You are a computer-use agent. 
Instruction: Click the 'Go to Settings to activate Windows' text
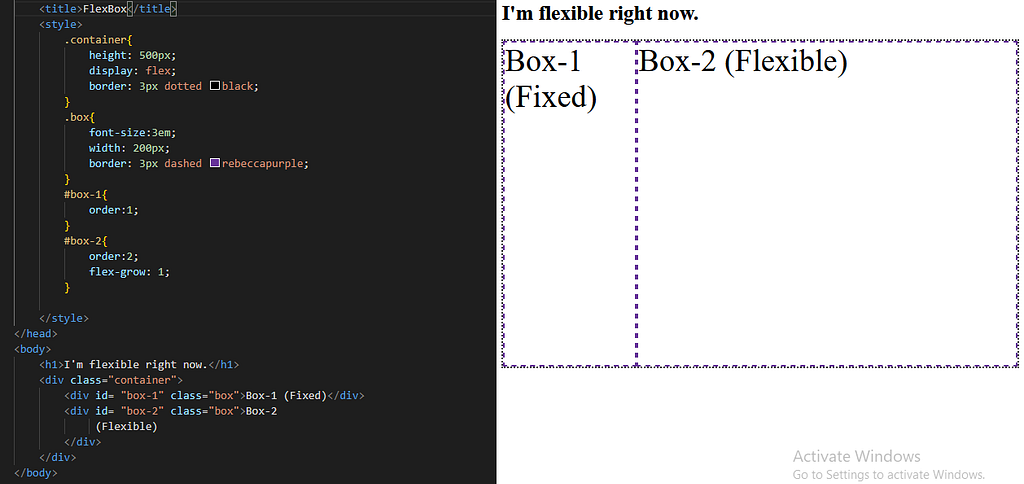click(x=888, y=474)
